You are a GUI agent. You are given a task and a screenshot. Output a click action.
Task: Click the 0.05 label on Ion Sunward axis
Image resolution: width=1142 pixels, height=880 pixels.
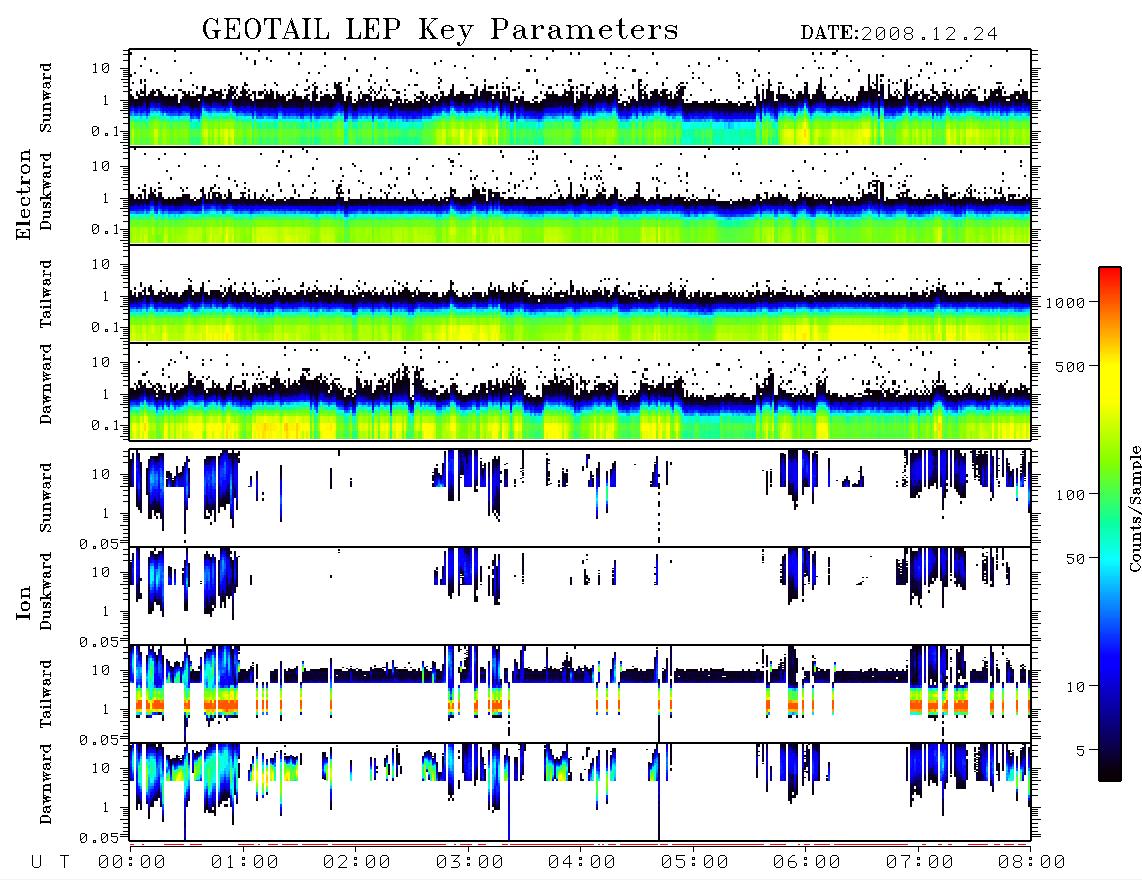point(98,543)
